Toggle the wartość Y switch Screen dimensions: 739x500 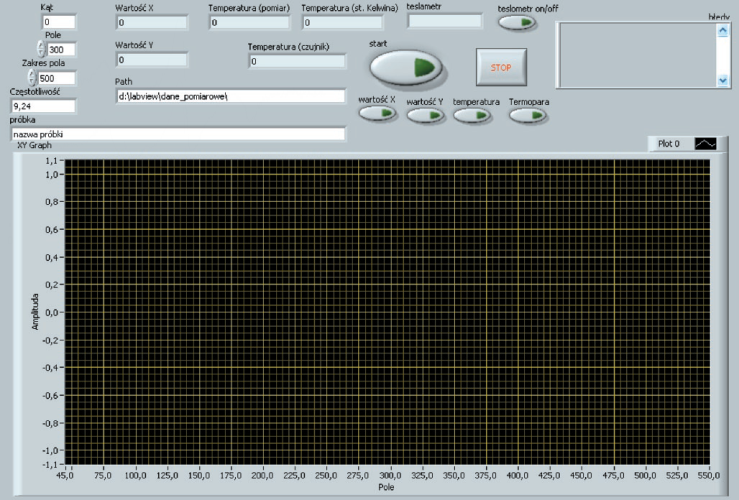pyautogui.click(x=425, y=115)
